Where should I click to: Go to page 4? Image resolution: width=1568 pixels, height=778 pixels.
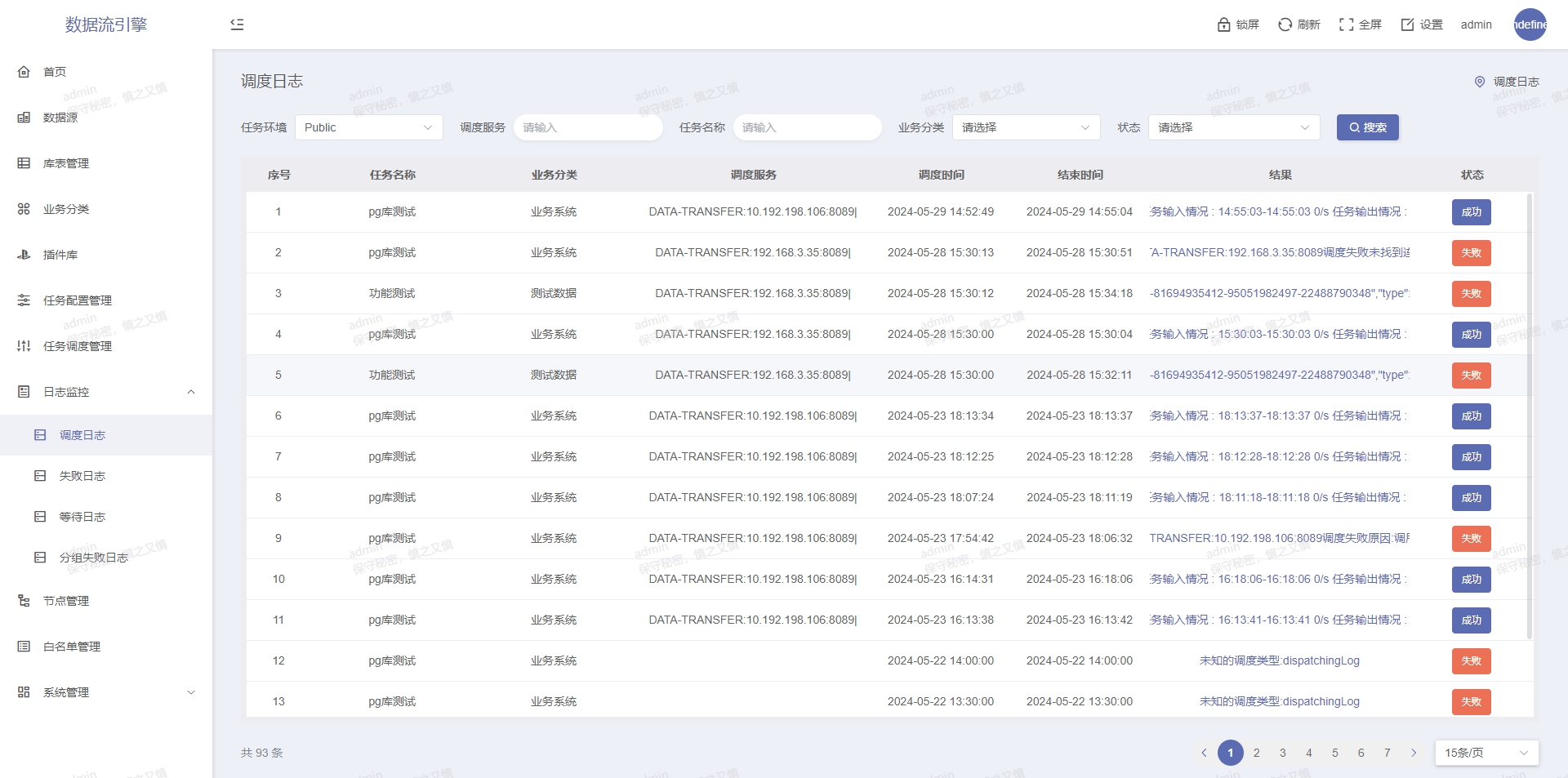[1309, 753]
